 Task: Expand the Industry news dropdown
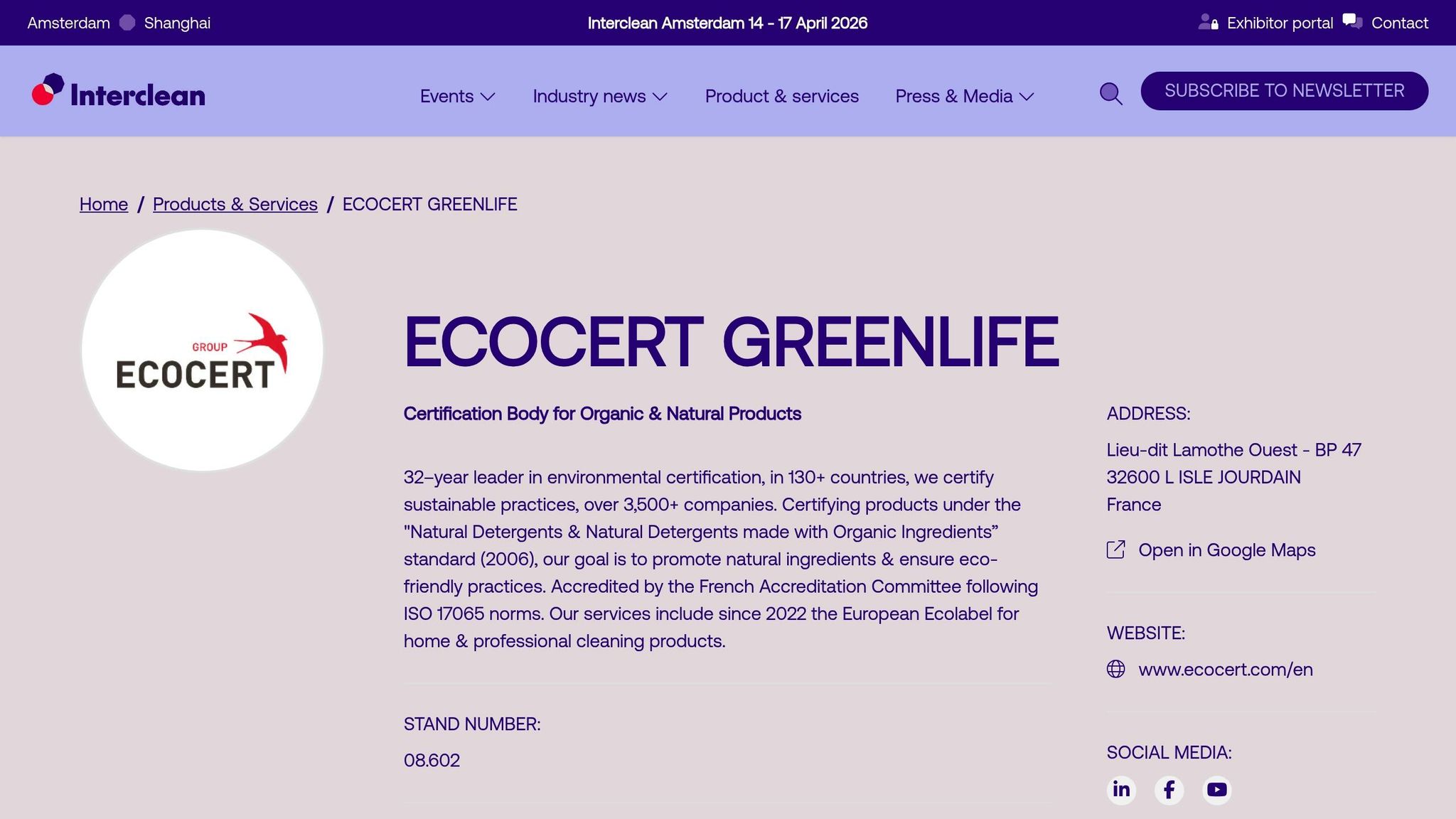click(x=599, y=96)
